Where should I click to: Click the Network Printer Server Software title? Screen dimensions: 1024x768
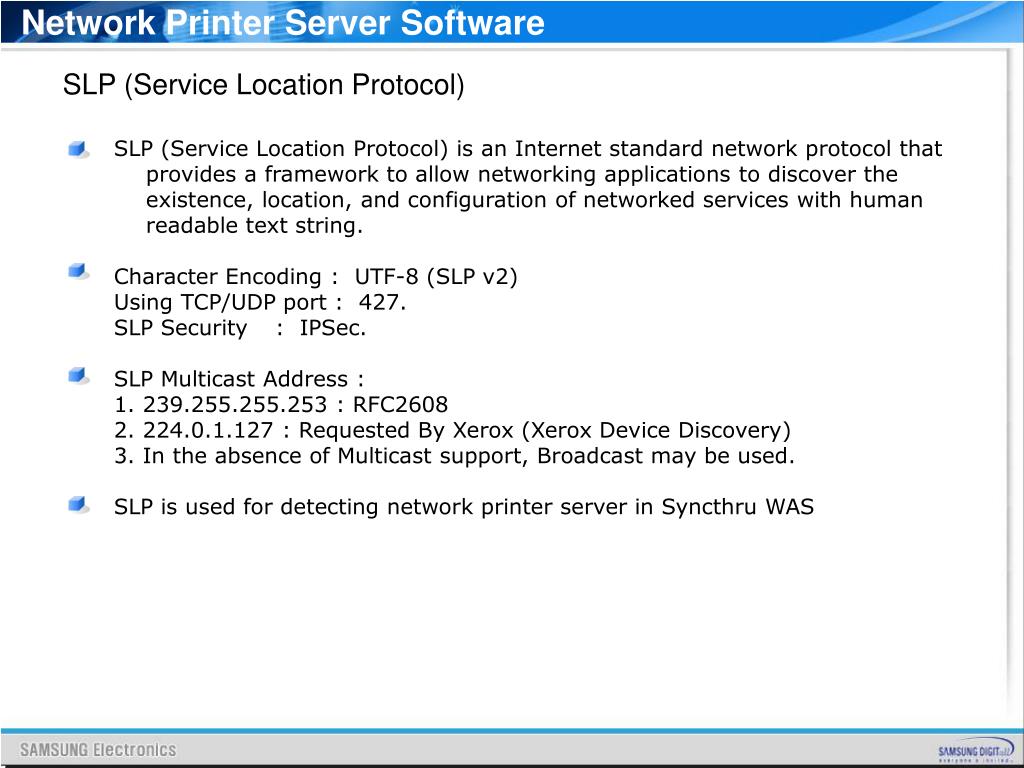[283, 22]
